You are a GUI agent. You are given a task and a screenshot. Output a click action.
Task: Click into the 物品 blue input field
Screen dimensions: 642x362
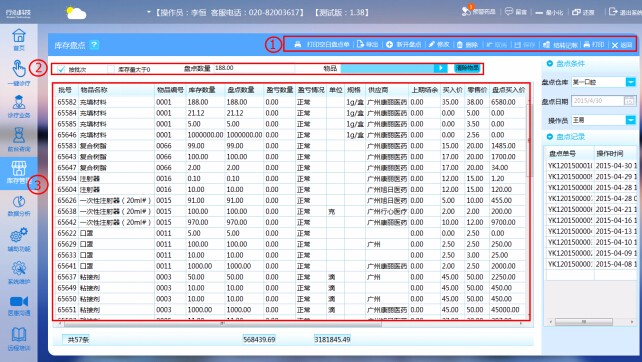(x=387, y=68)
